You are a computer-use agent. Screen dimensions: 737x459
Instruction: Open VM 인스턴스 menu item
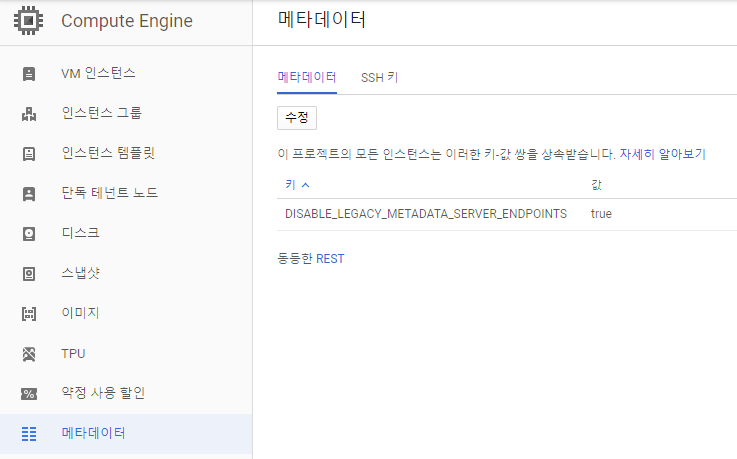click(x=98, y=73)
